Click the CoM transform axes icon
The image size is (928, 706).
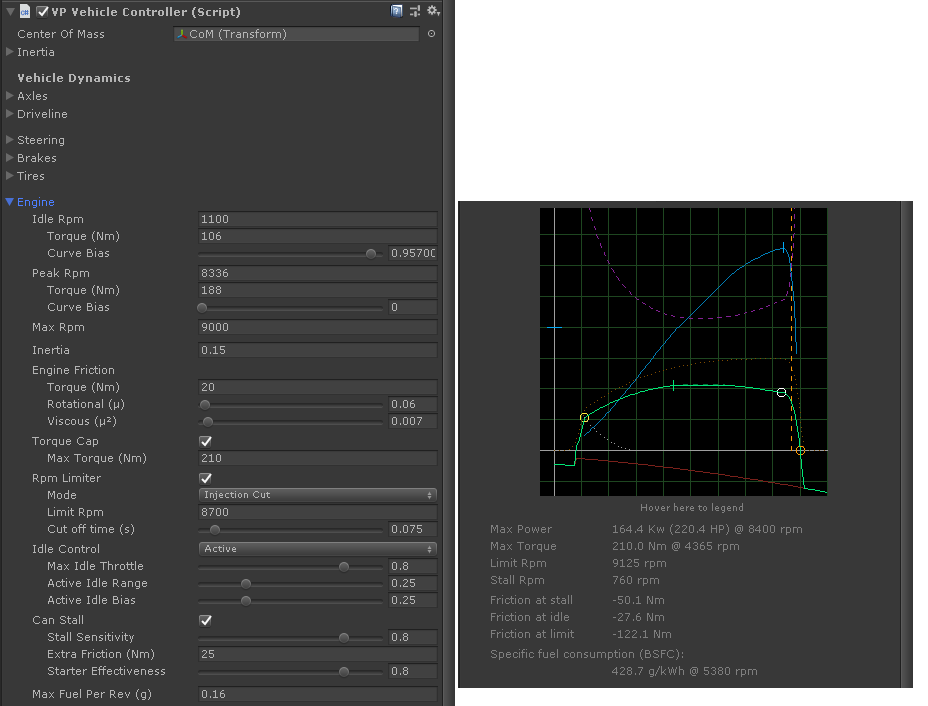[x=181, y=34]
